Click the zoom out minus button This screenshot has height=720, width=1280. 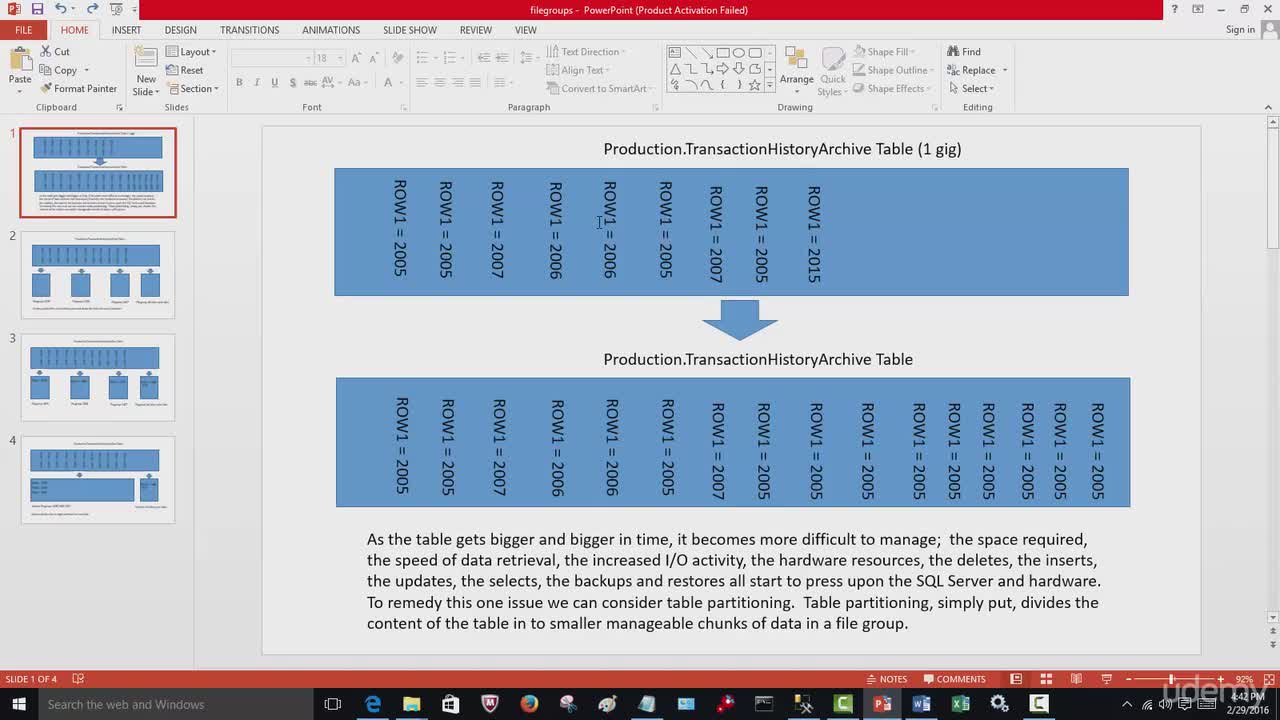[1128, 679]
